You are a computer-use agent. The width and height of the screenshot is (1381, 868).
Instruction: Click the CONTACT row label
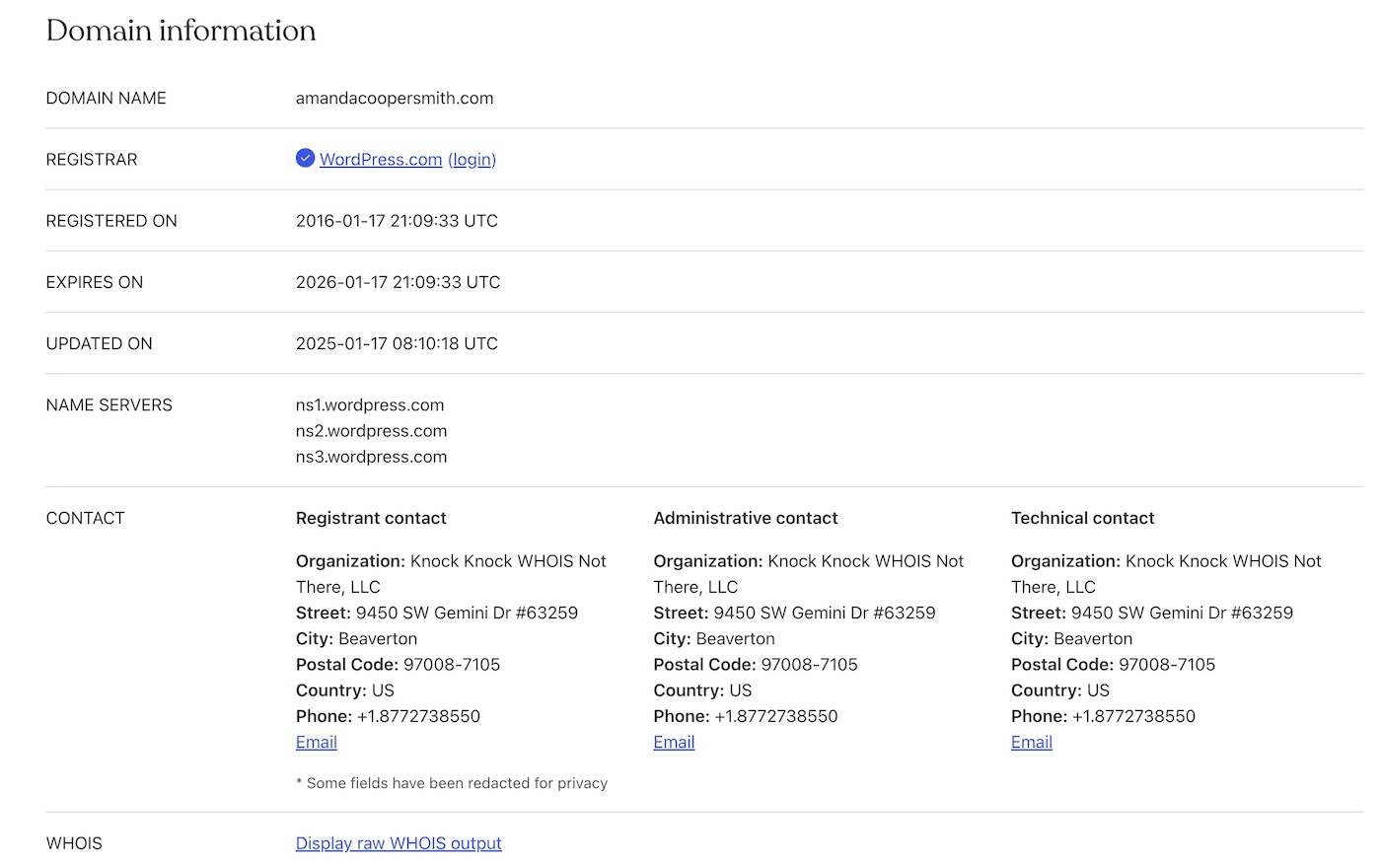click(x=86, y=518)
